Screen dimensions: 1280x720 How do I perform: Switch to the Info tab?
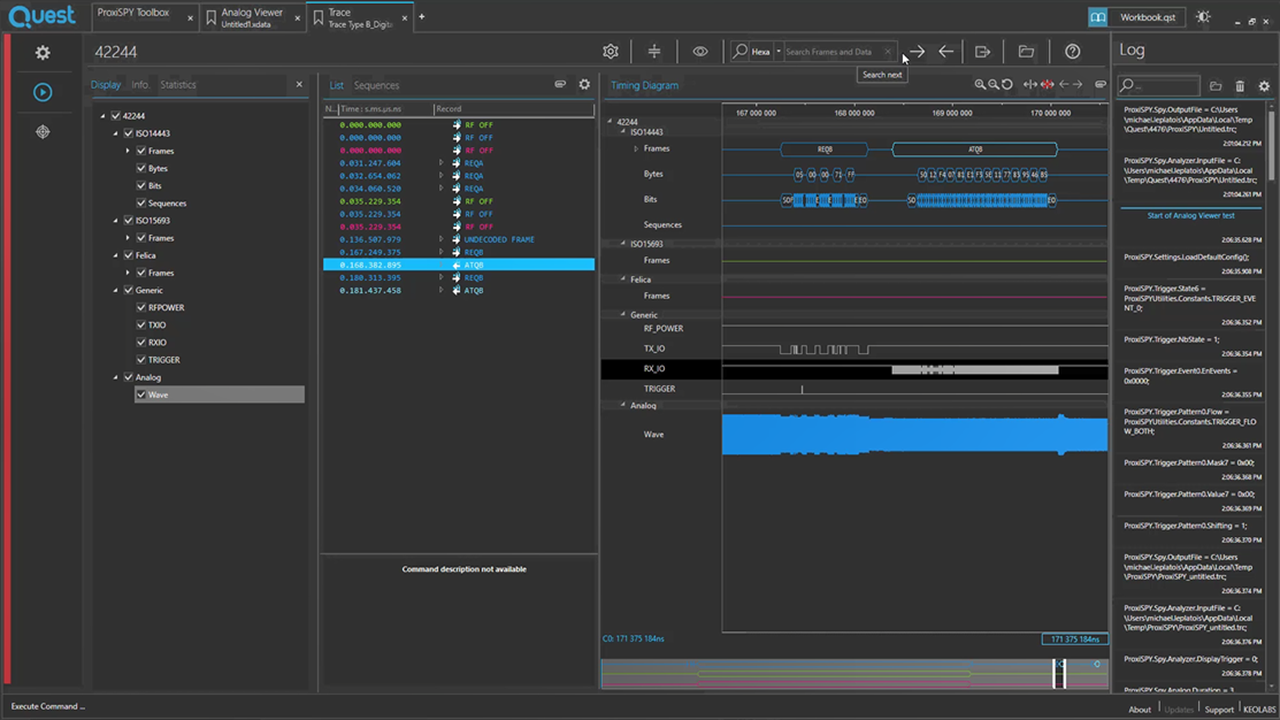point(140,85)
